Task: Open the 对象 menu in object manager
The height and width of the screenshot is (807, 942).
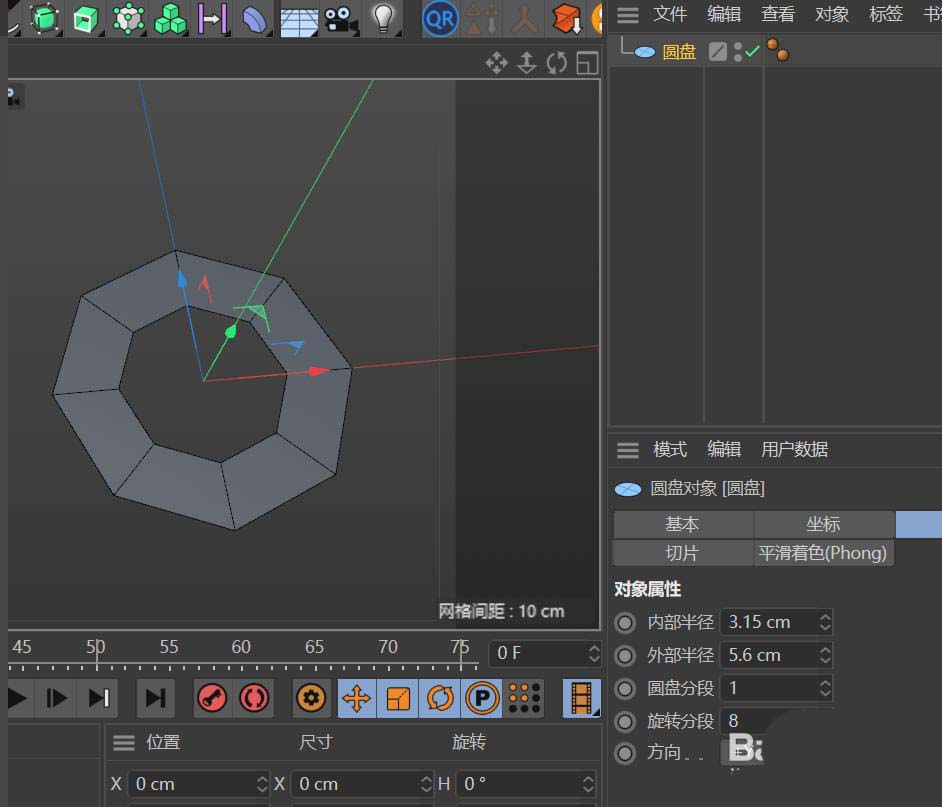Action: click(x=831, y=14)
